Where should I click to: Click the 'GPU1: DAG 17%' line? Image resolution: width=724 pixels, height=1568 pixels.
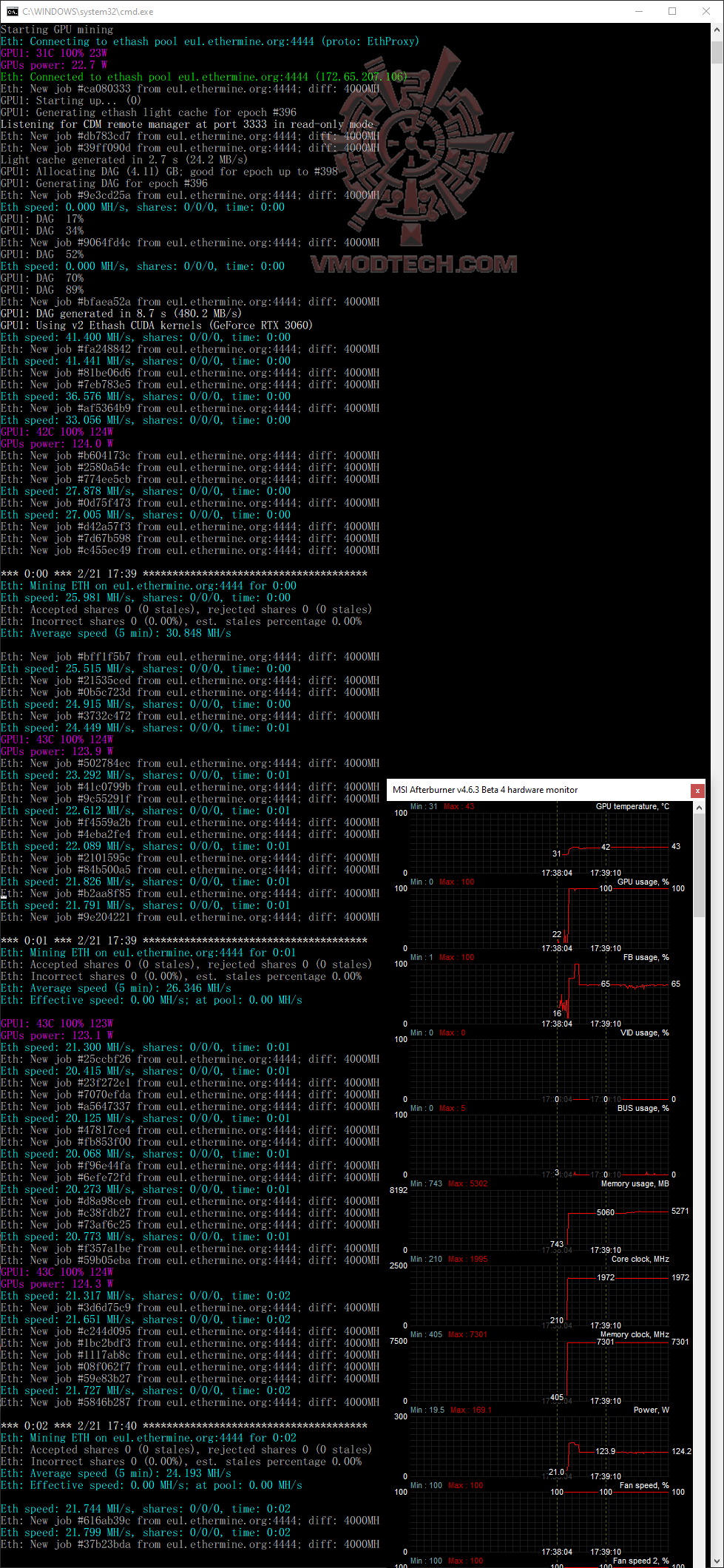(x=42, y=219)
